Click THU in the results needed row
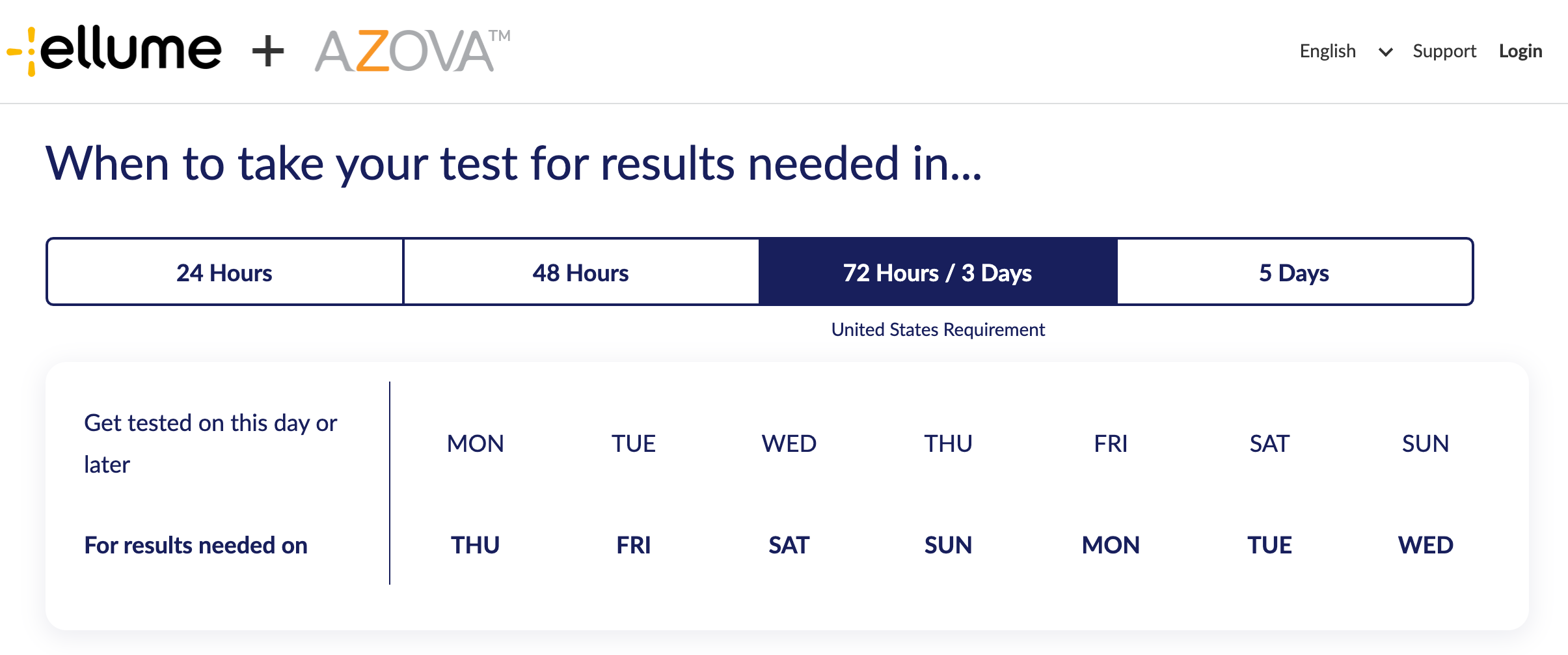This screenshot has width=1568, height=655. point(475,545)
